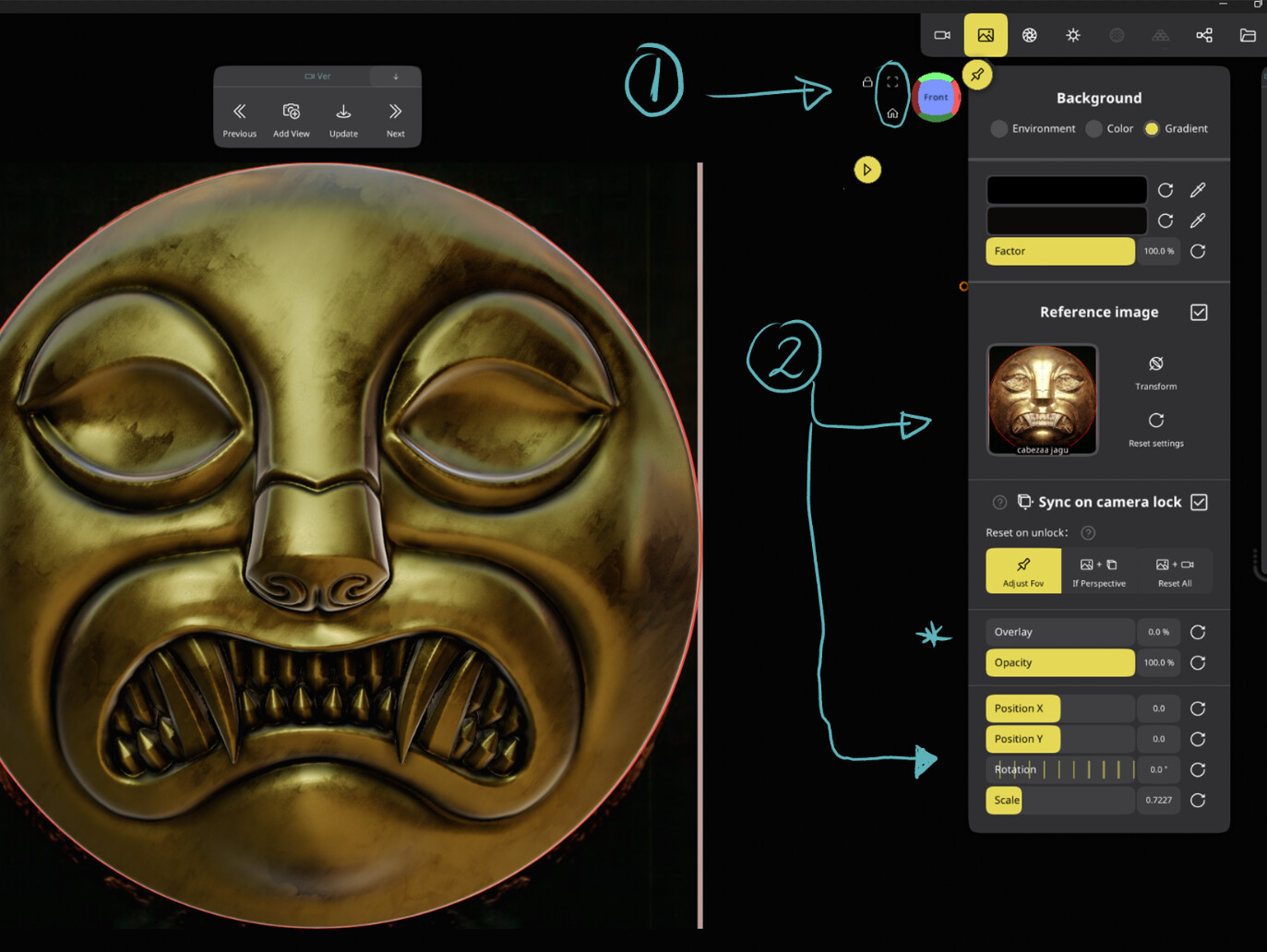Image resolution: width=1267 pixels, height=952 pixels.
Task: Select the Color background option
Action: tap(1110, 128)
